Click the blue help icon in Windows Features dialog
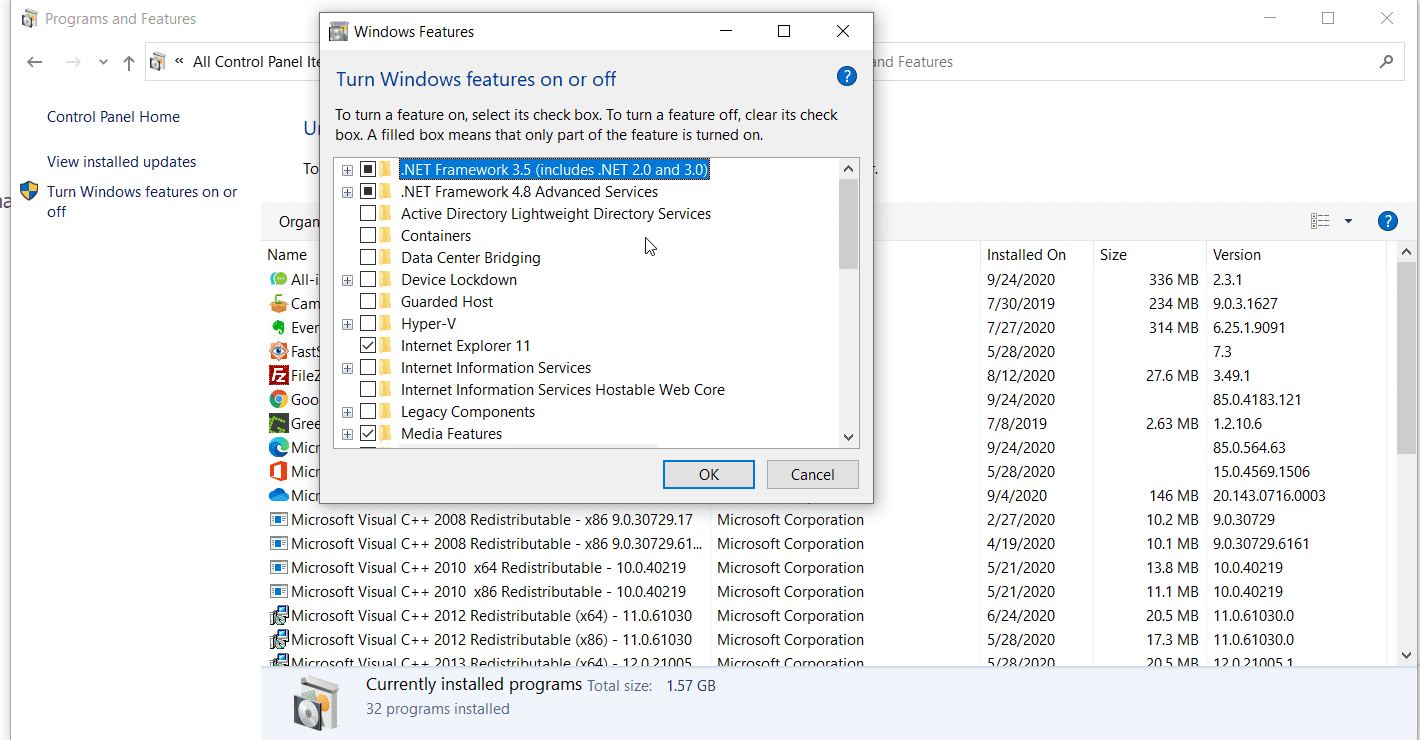 [846, 77]
